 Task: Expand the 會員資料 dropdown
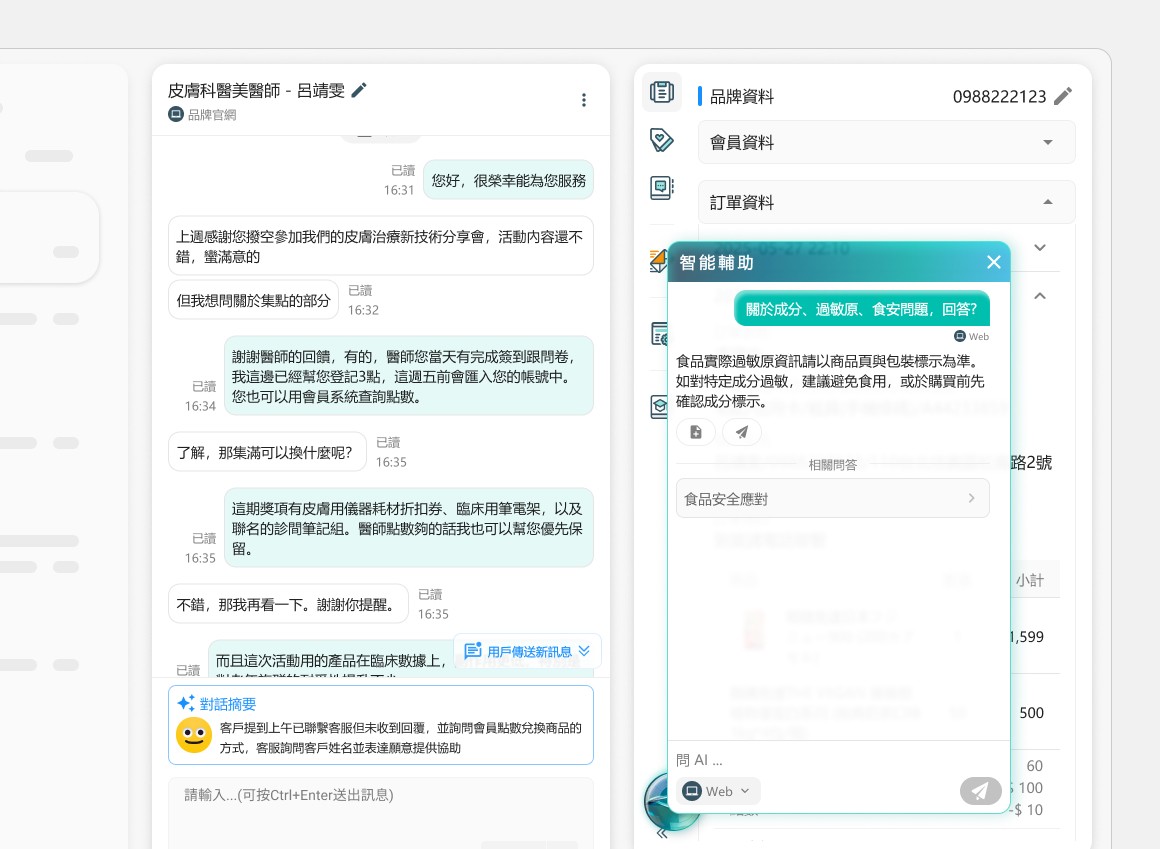pyautogui.click(x=886, y=142)
